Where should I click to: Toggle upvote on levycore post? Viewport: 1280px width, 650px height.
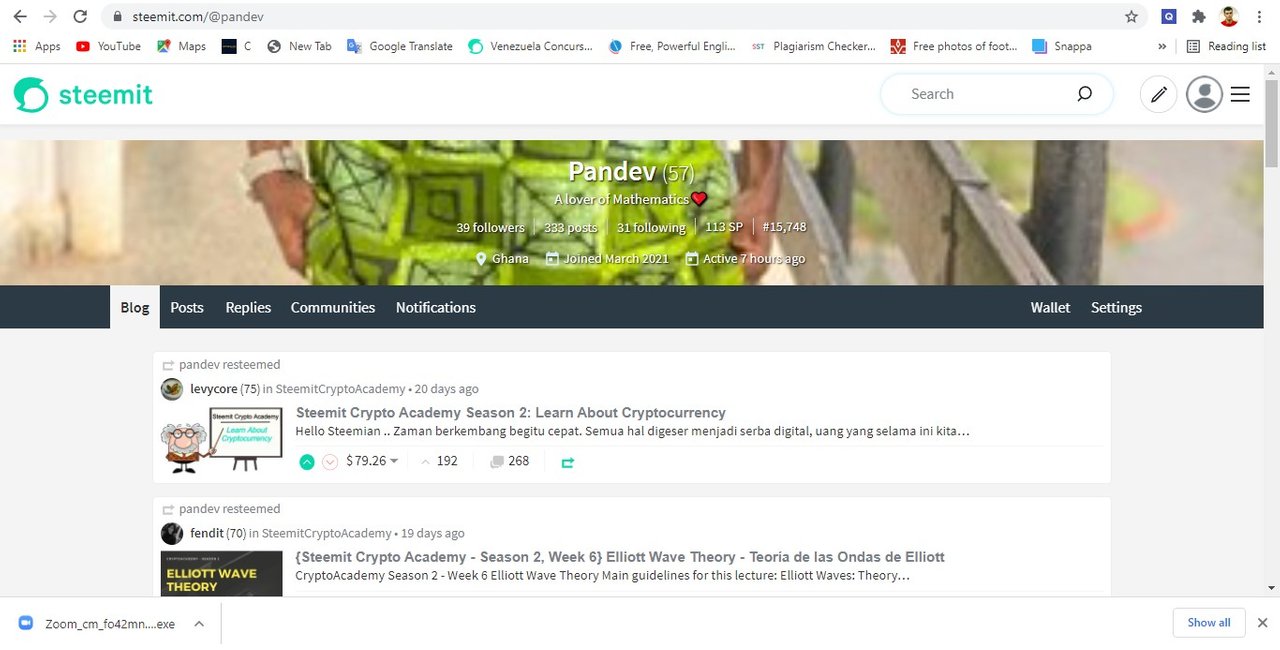[x=307, y=462]
